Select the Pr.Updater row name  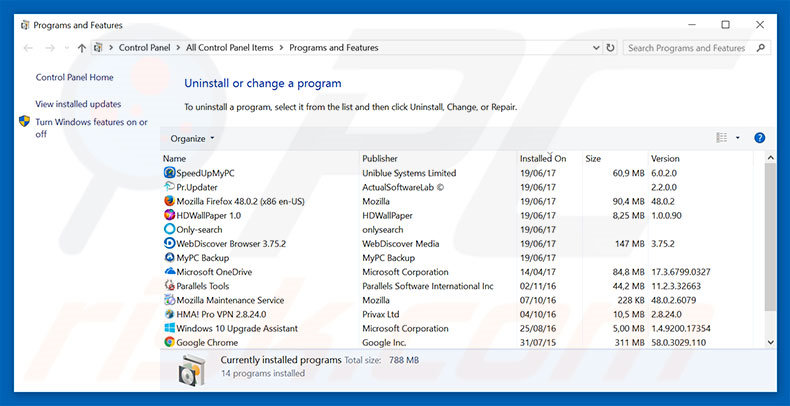[x=197, y=187]
